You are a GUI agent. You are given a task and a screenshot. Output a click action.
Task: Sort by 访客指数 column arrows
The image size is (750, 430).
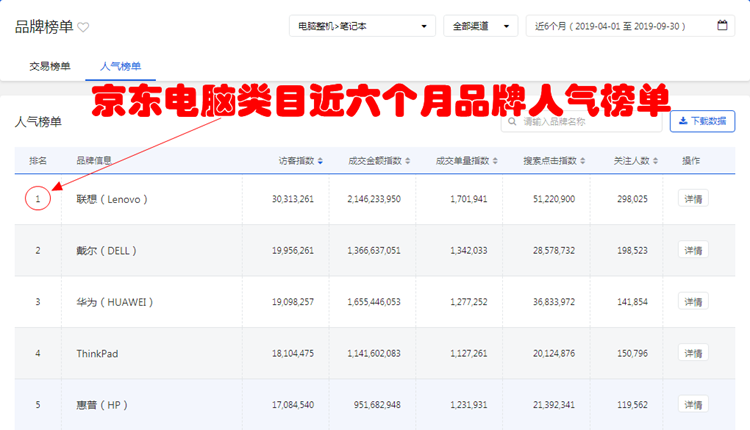click(x=320, y=161)
